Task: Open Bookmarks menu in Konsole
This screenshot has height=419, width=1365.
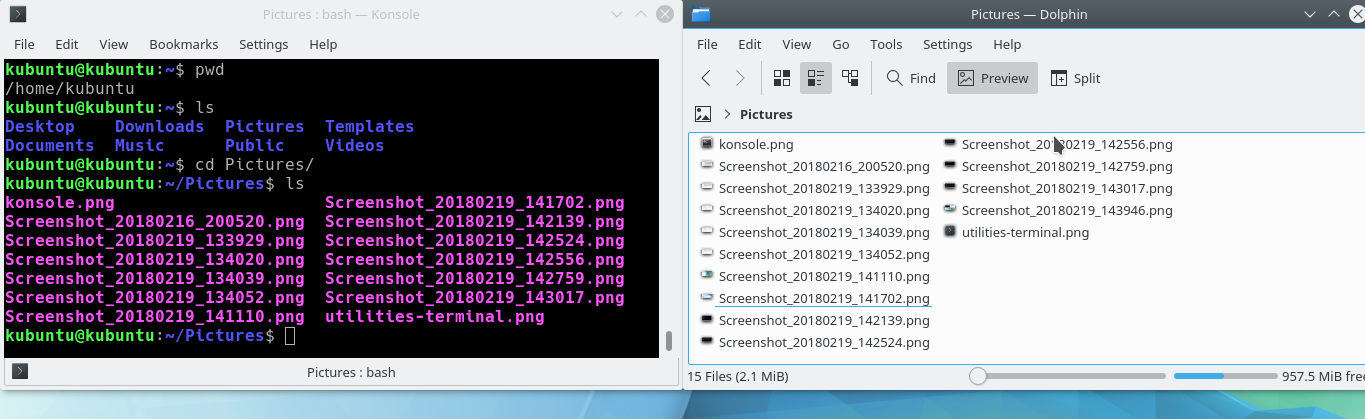Action: (184, 44)
